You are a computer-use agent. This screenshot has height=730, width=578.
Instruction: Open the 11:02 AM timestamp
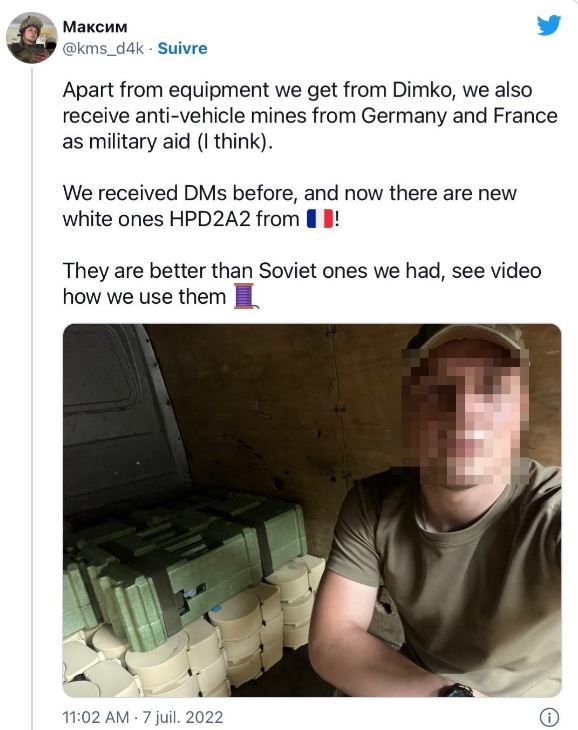[x=96, y=717]
